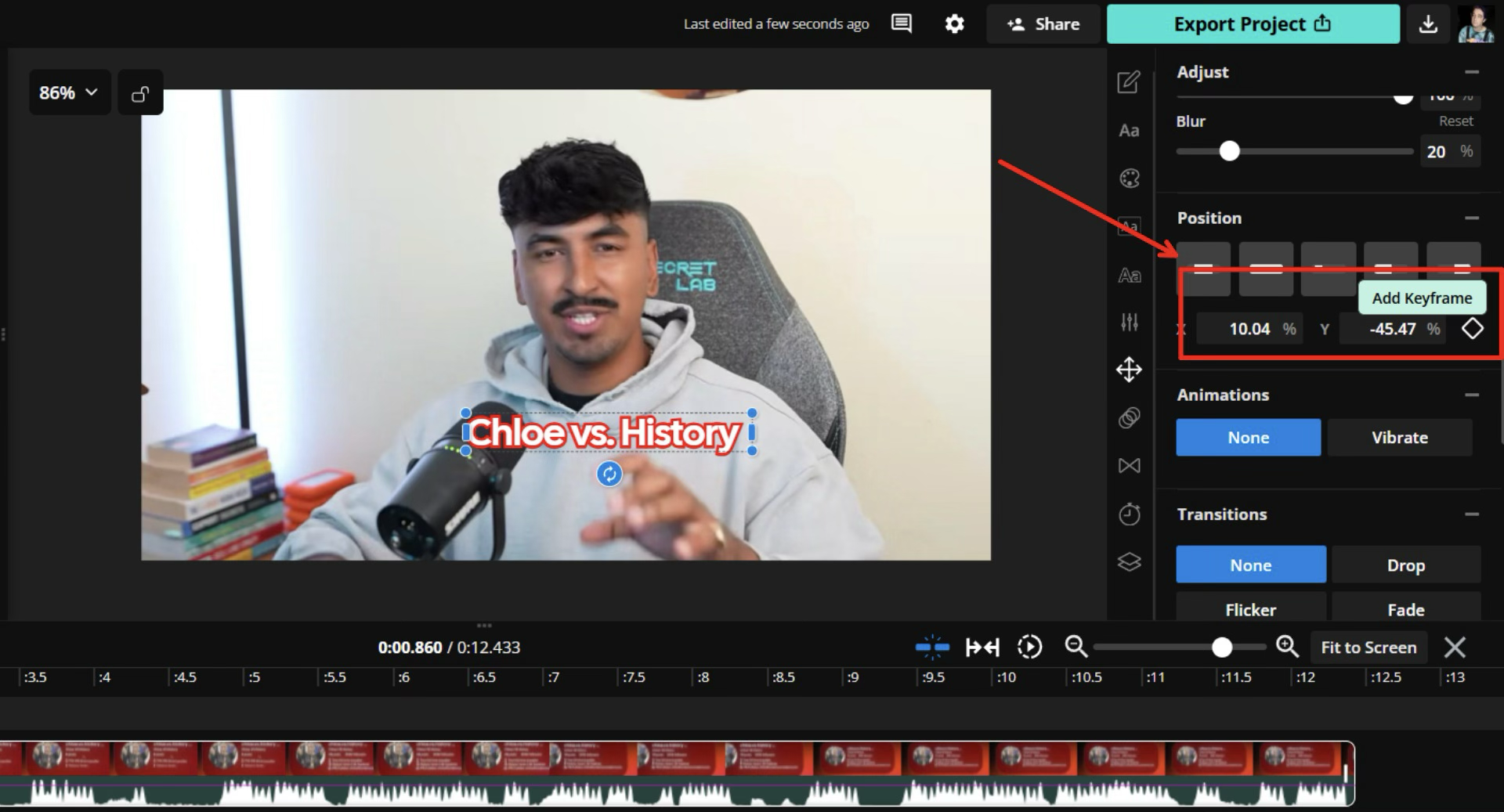
Task: Click the circular play preview icon
Action: [1029, 648]
